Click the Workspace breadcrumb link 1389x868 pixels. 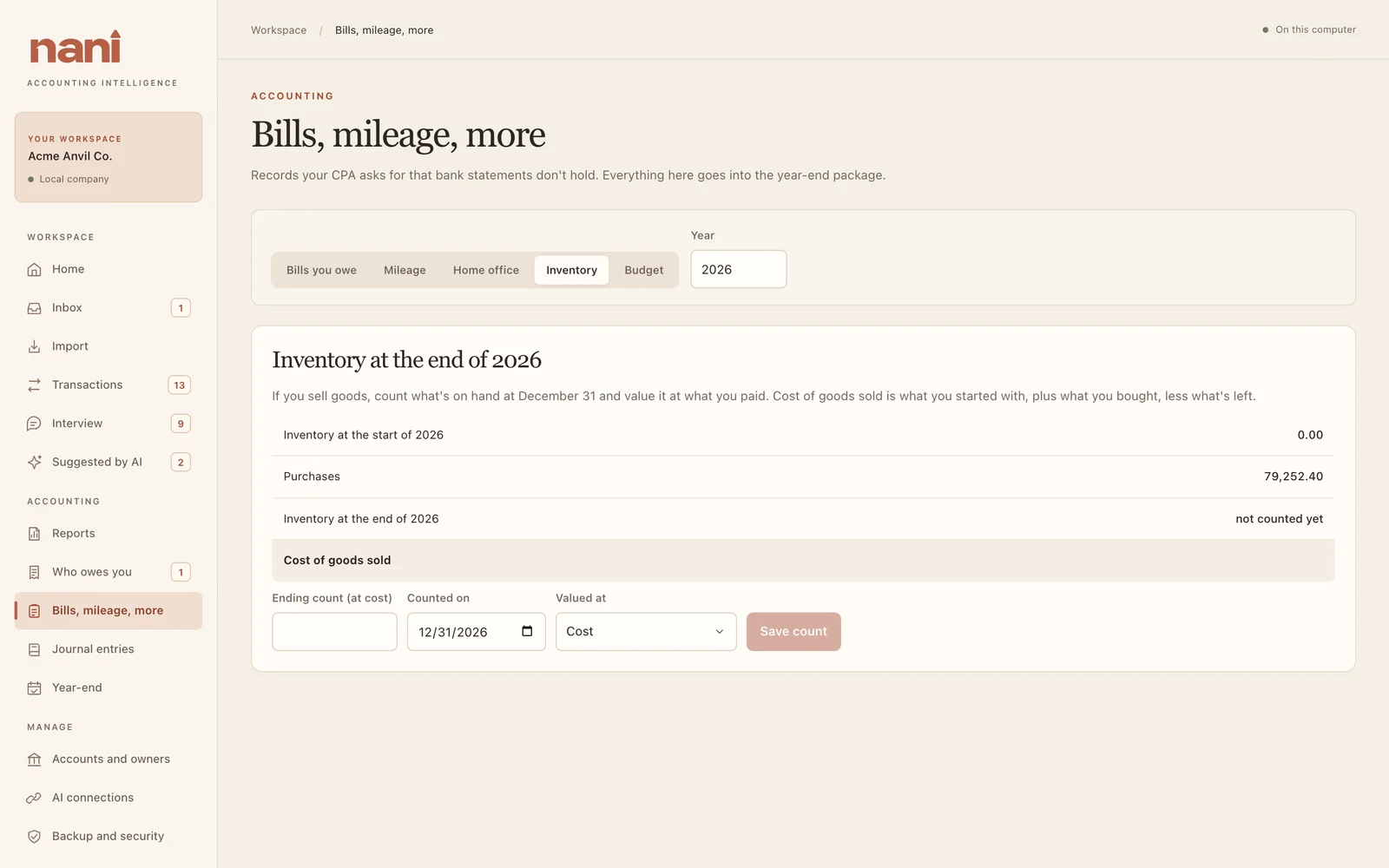coord(279,30)
